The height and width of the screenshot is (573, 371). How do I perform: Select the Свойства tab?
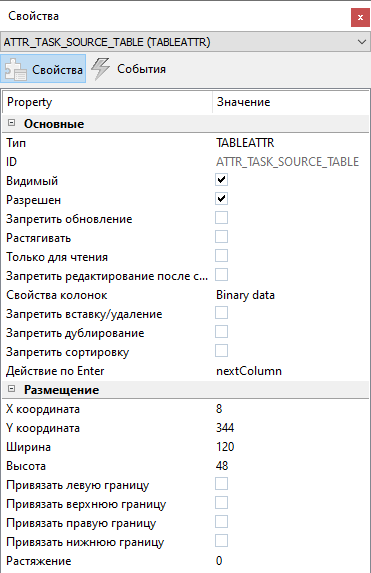click(x=43, y=69)
